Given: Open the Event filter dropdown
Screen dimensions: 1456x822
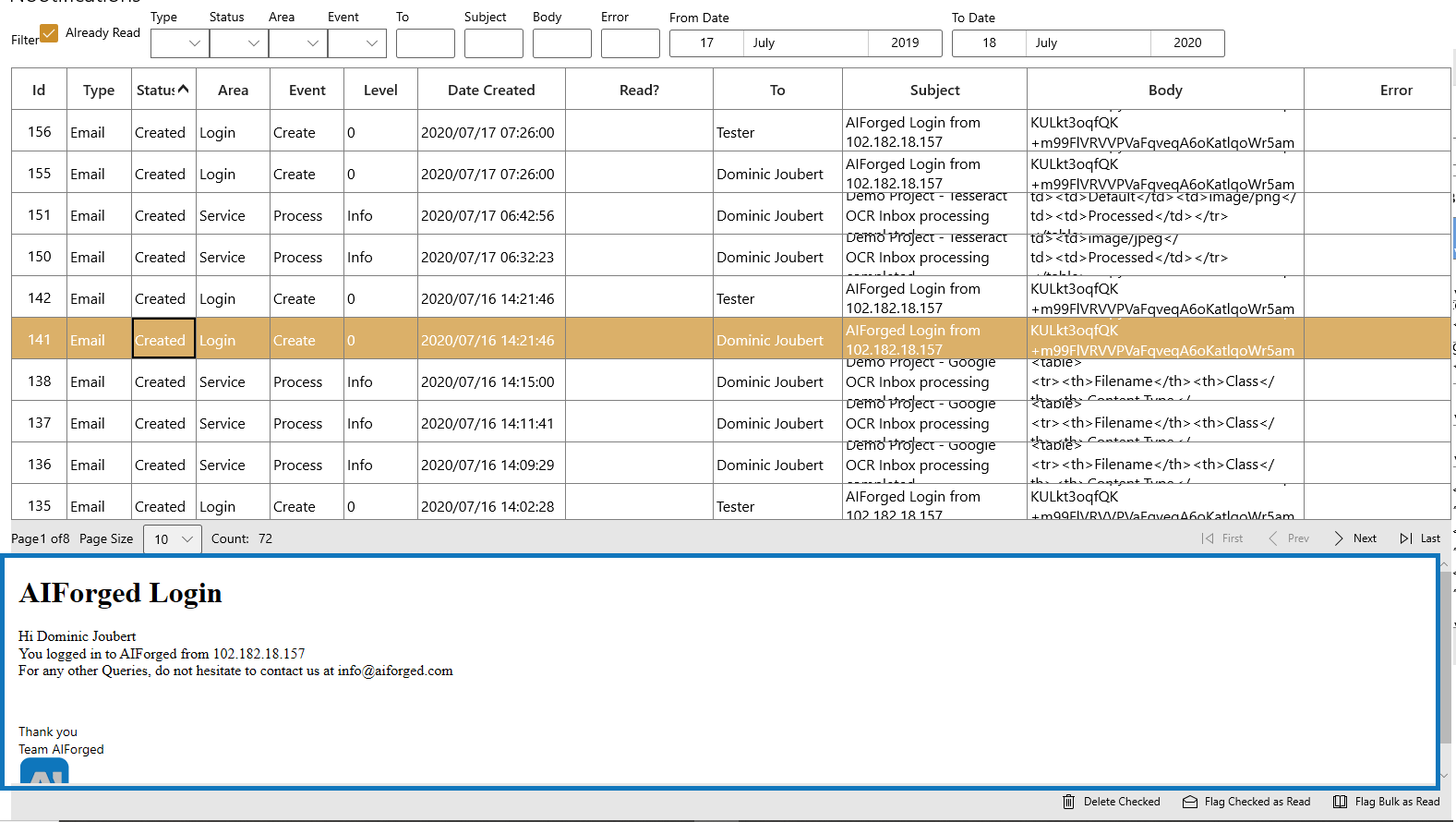Looking at the screenshot, I should click(x=357, y=43).
